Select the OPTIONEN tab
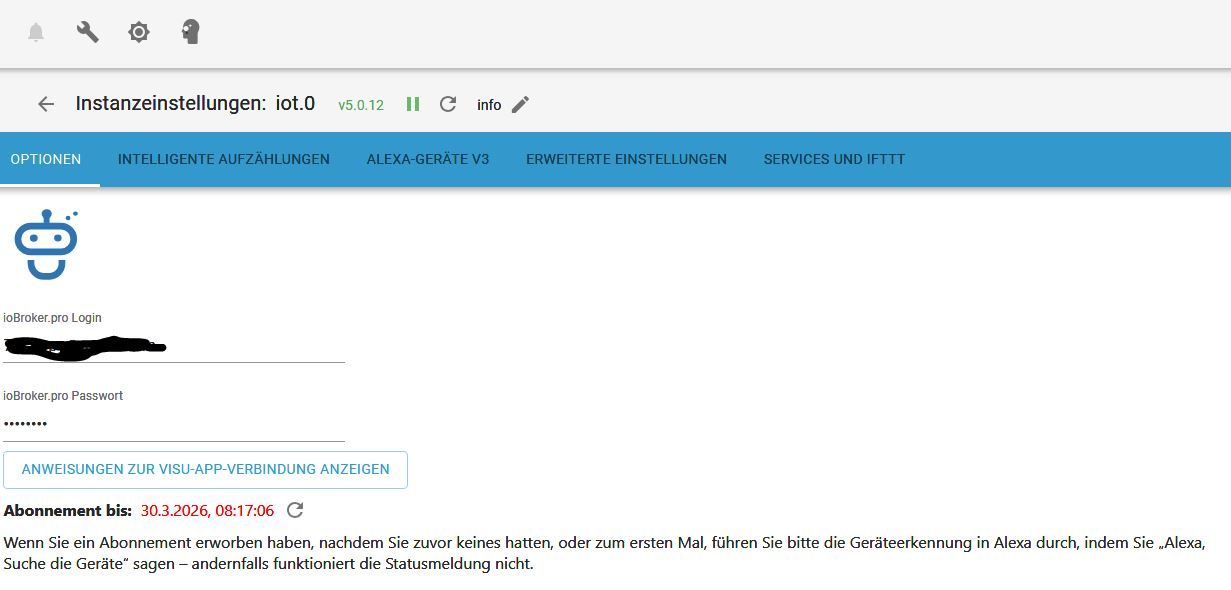The image size is (1231, 590). click(44, 159)
